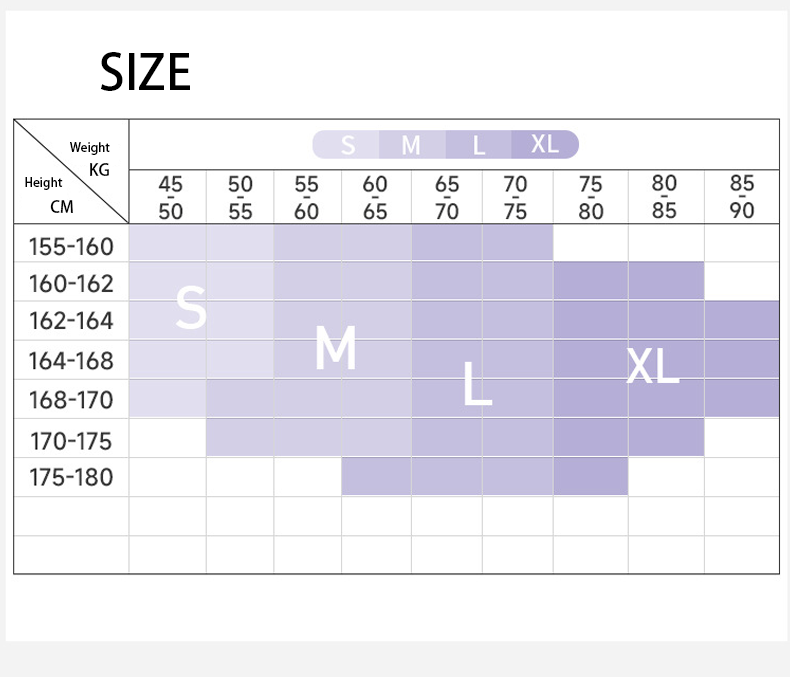Select the 60-65 weight column header
This screenshot has height=677, width=790.
pos(375,197)
